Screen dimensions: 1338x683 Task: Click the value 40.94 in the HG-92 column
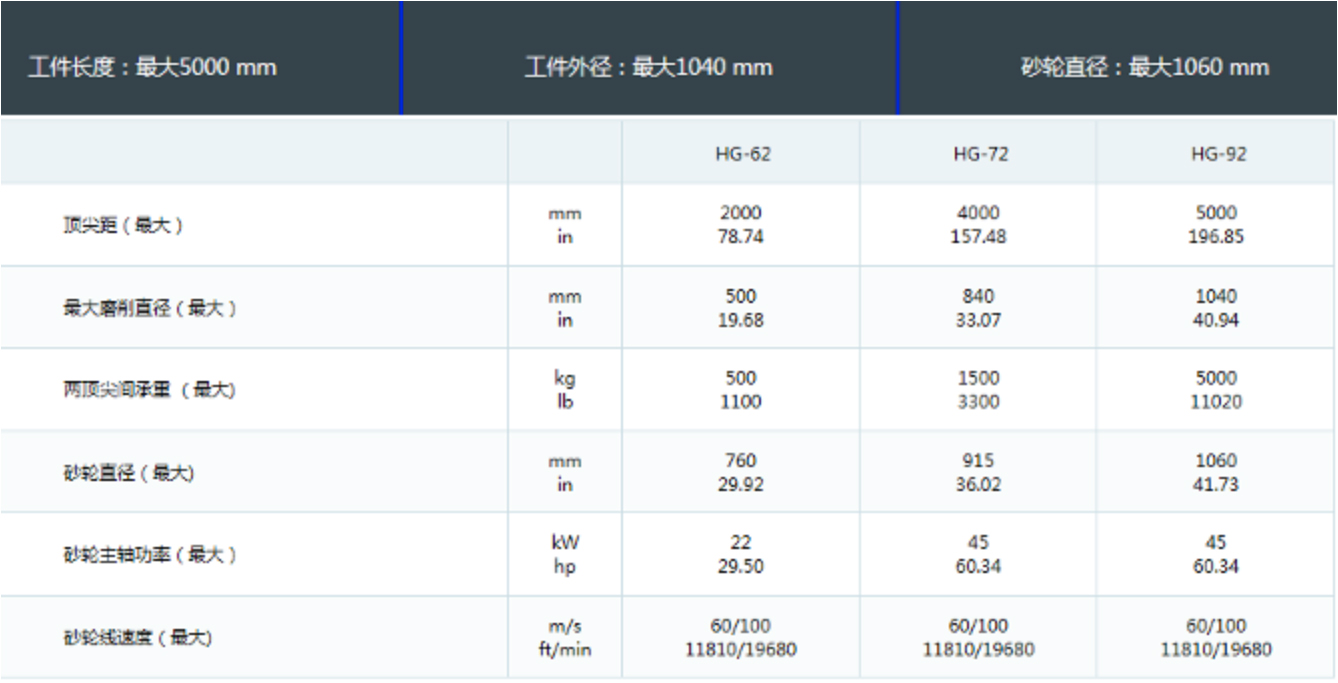(1216, 321)
